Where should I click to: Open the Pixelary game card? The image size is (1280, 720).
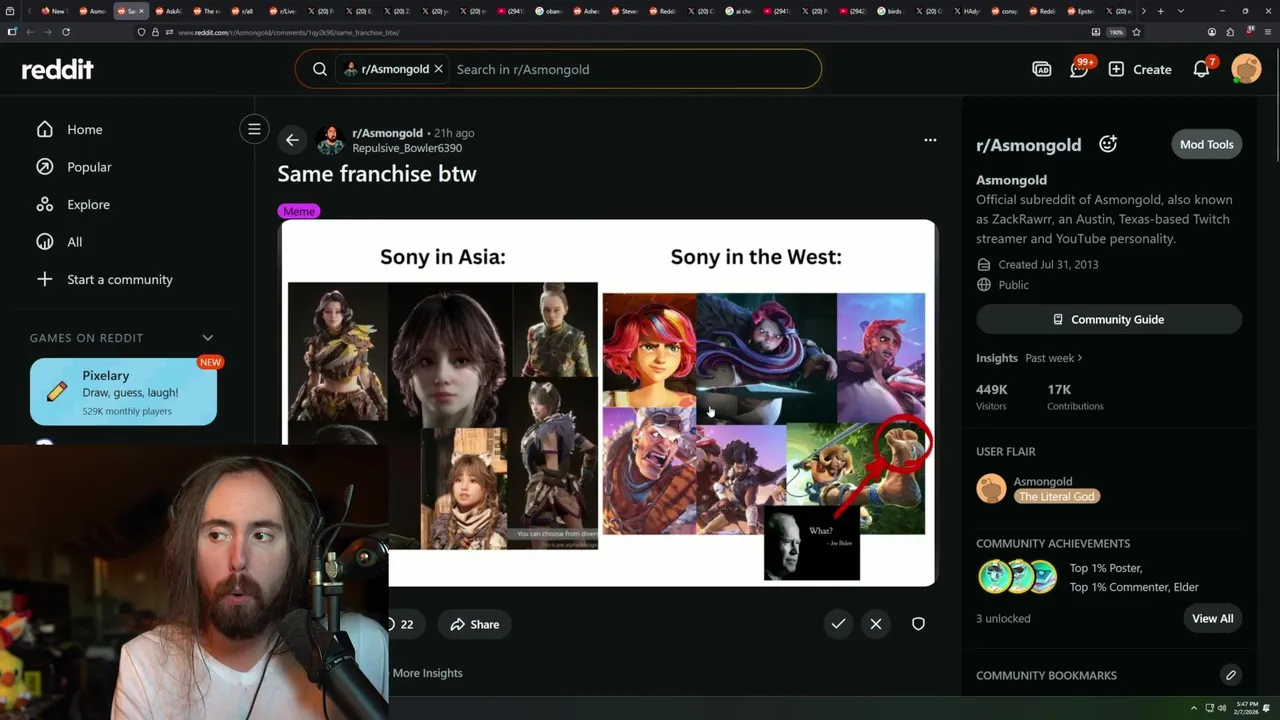coord(123,391)
